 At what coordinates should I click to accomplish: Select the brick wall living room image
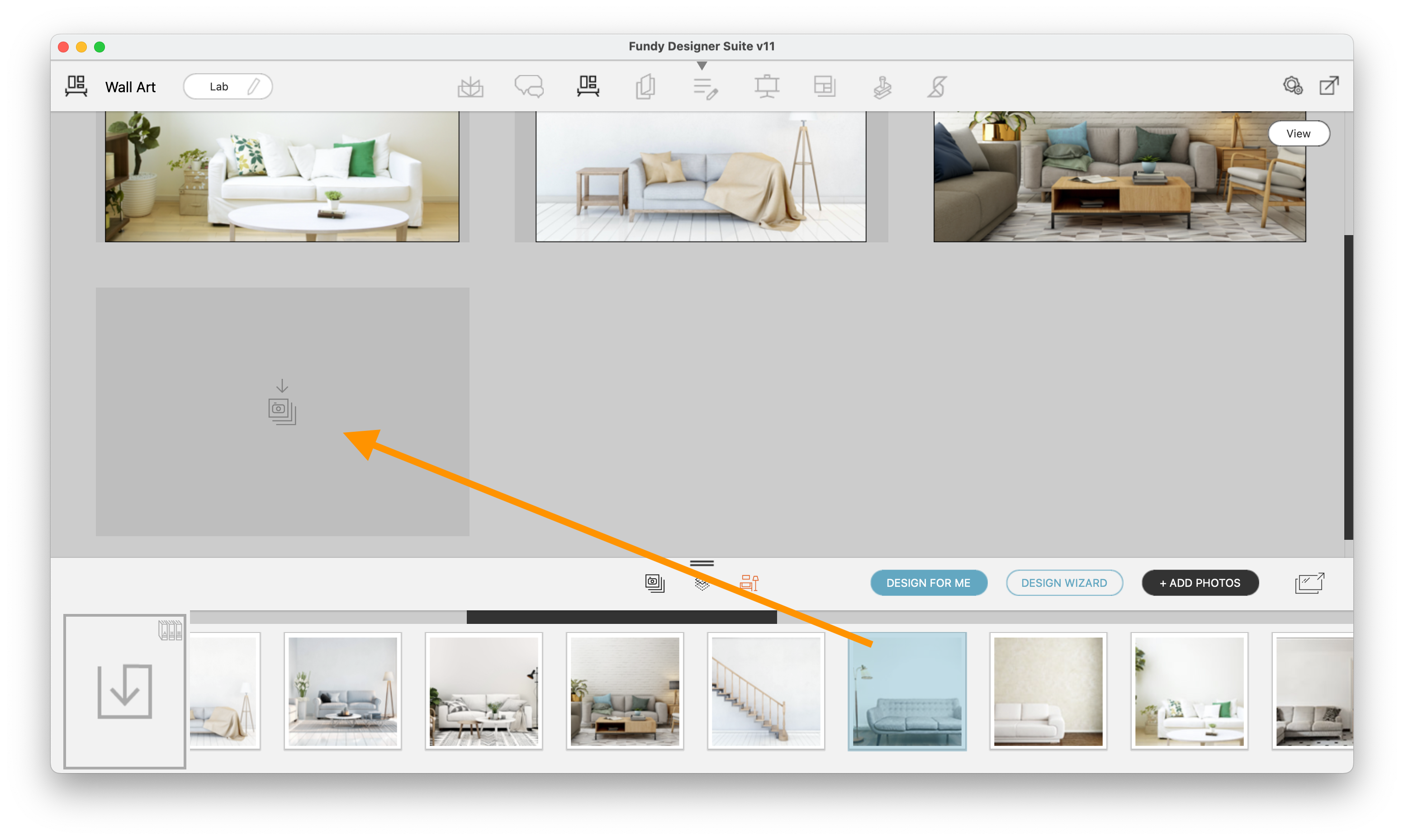coord(1119,177)
